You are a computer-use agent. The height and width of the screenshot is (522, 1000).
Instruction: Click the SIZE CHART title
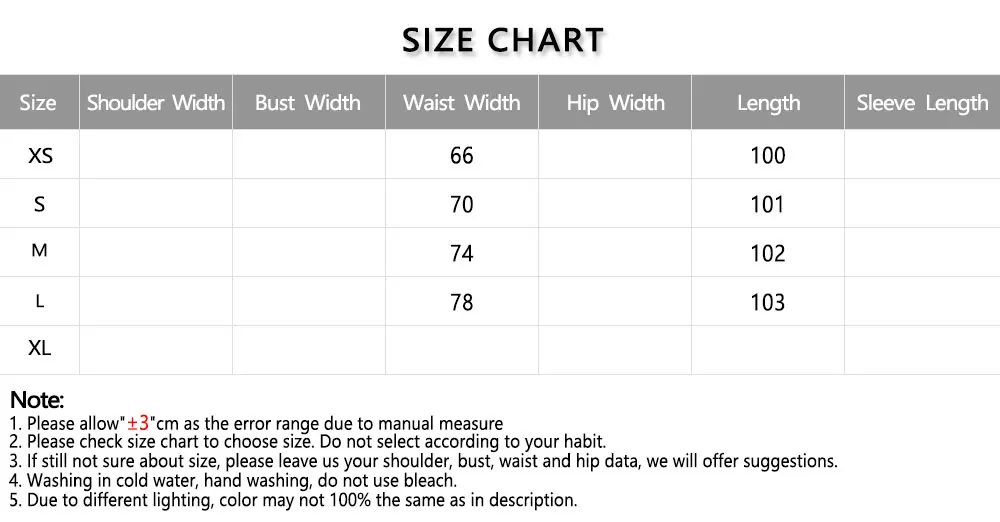(x=503, y=40)
